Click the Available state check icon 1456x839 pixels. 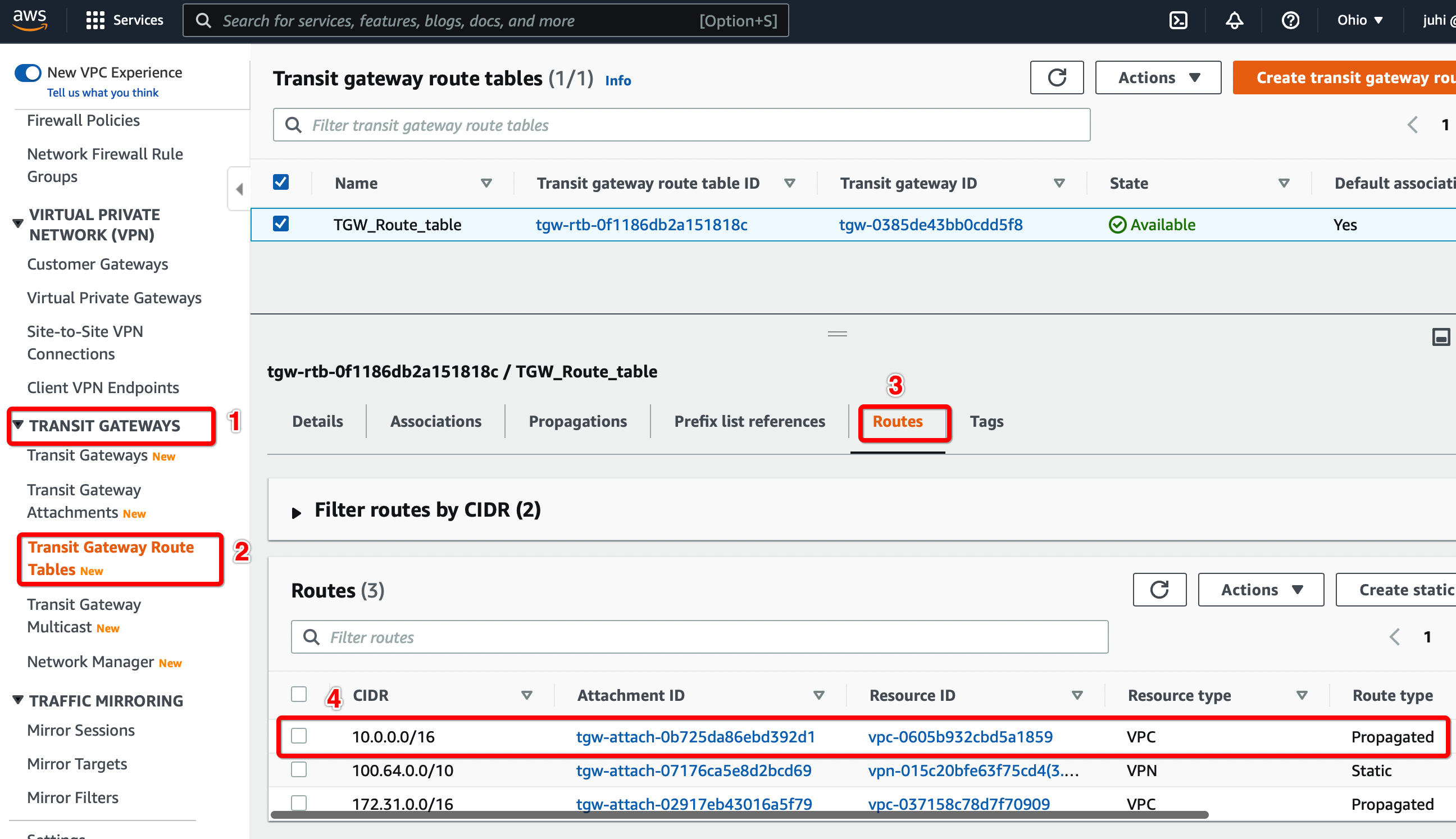tap(1117, 224)
